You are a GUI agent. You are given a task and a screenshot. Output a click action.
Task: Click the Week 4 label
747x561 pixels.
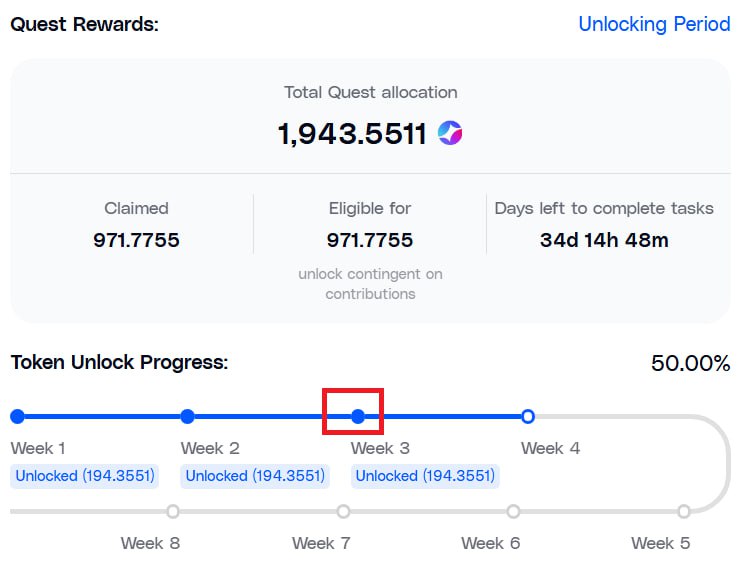(x=550, y=448)
